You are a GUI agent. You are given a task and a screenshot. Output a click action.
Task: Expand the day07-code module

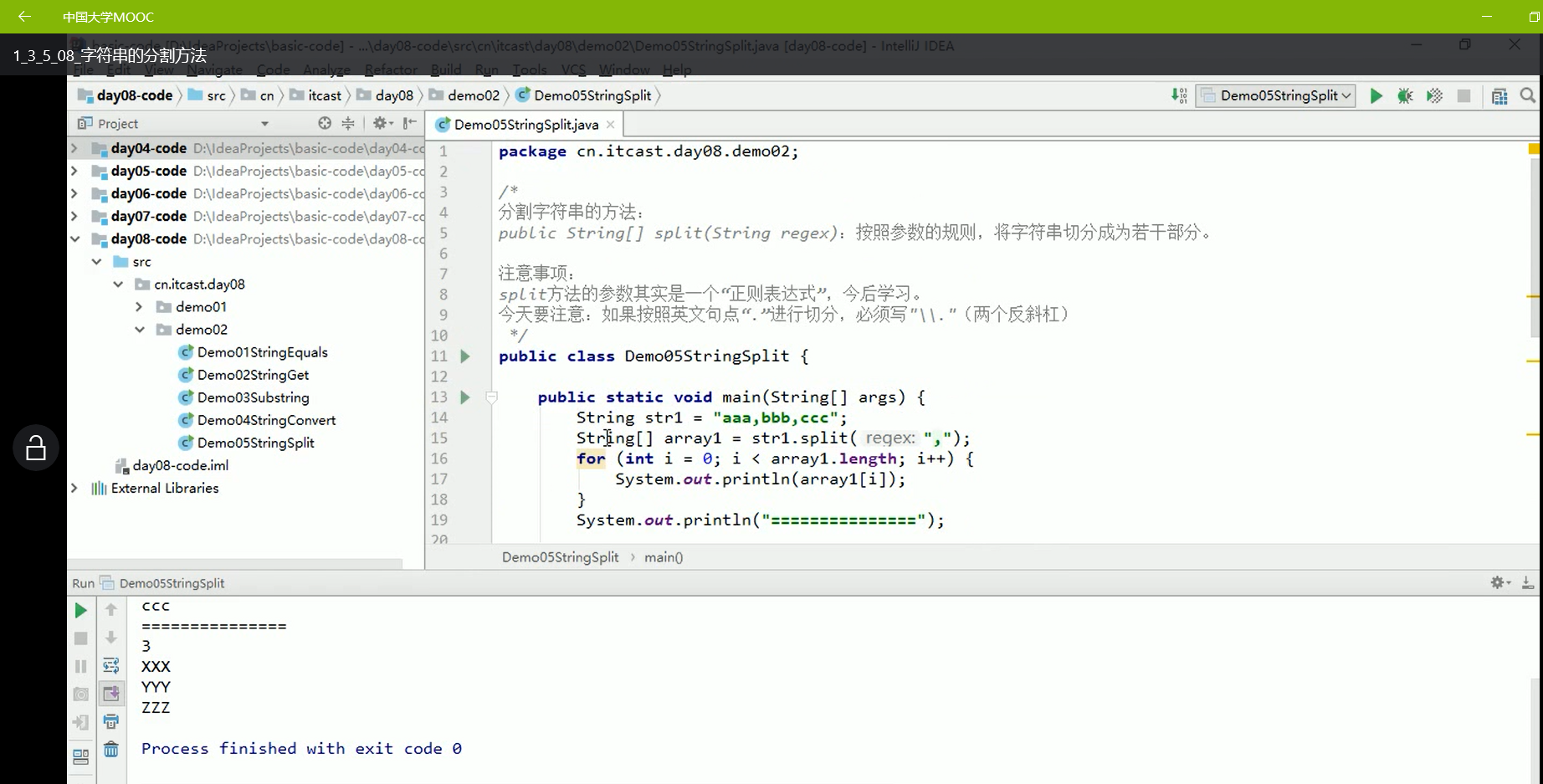click(x=74, y=216)
